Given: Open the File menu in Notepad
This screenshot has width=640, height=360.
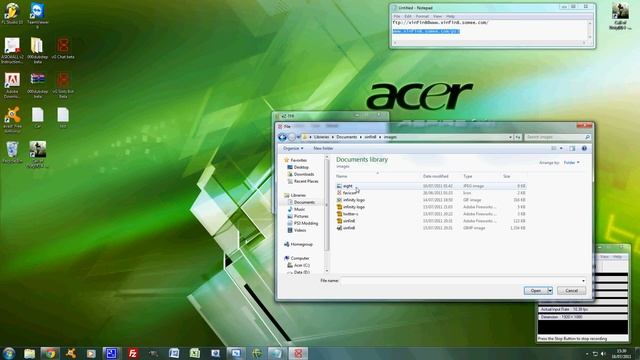Looking at the screenshot, I should [x=396, y=16].
